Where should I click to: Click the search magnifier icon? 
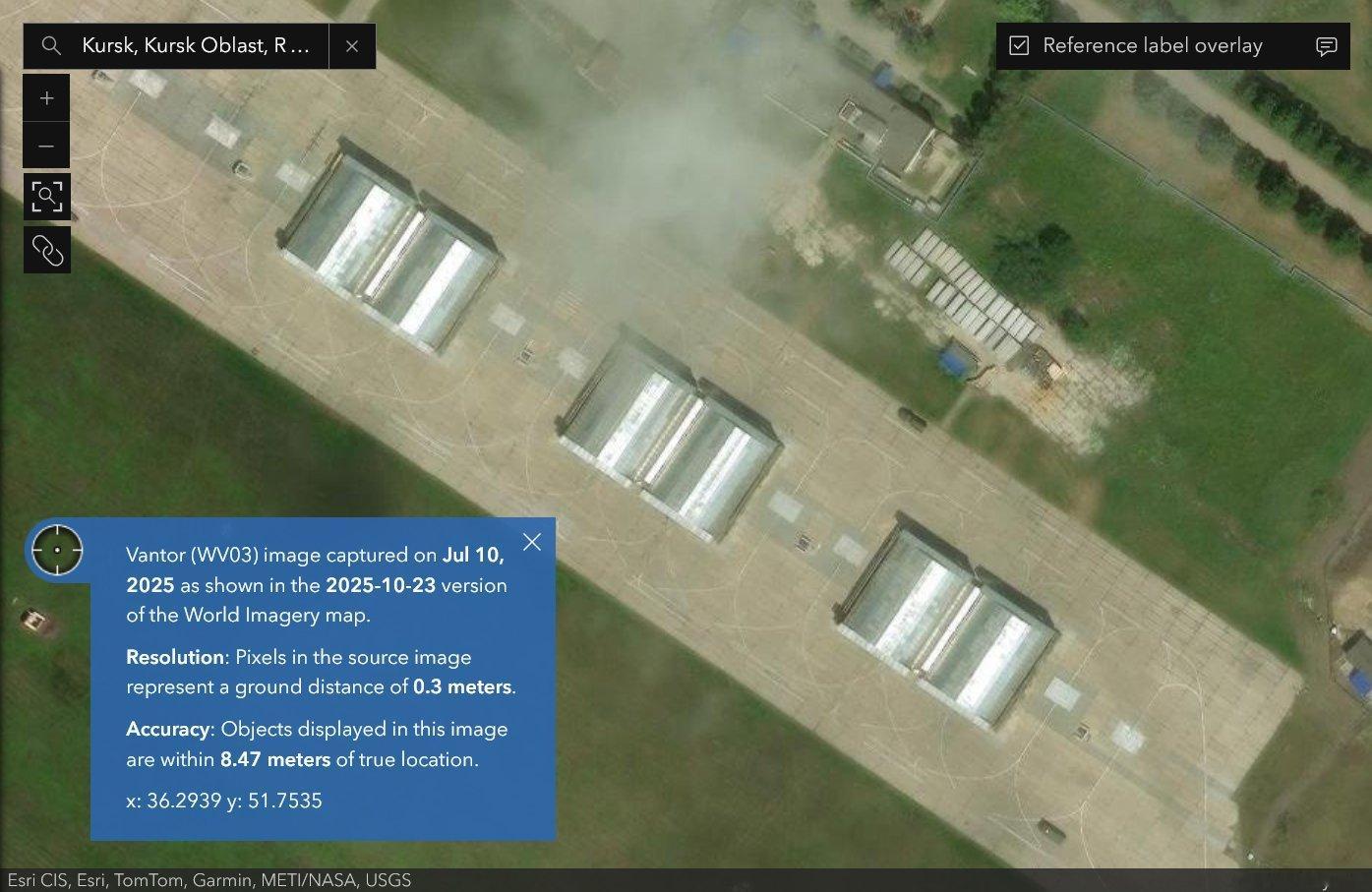[x=51, y=46]
